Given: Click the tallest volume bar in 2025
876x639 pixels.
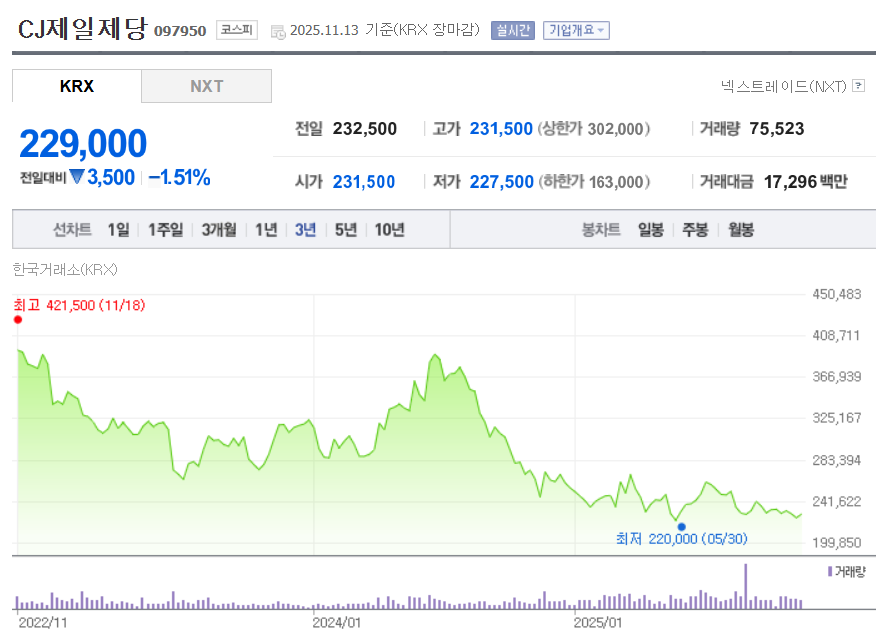Looking at the screenshot, I should click(745, 586).
